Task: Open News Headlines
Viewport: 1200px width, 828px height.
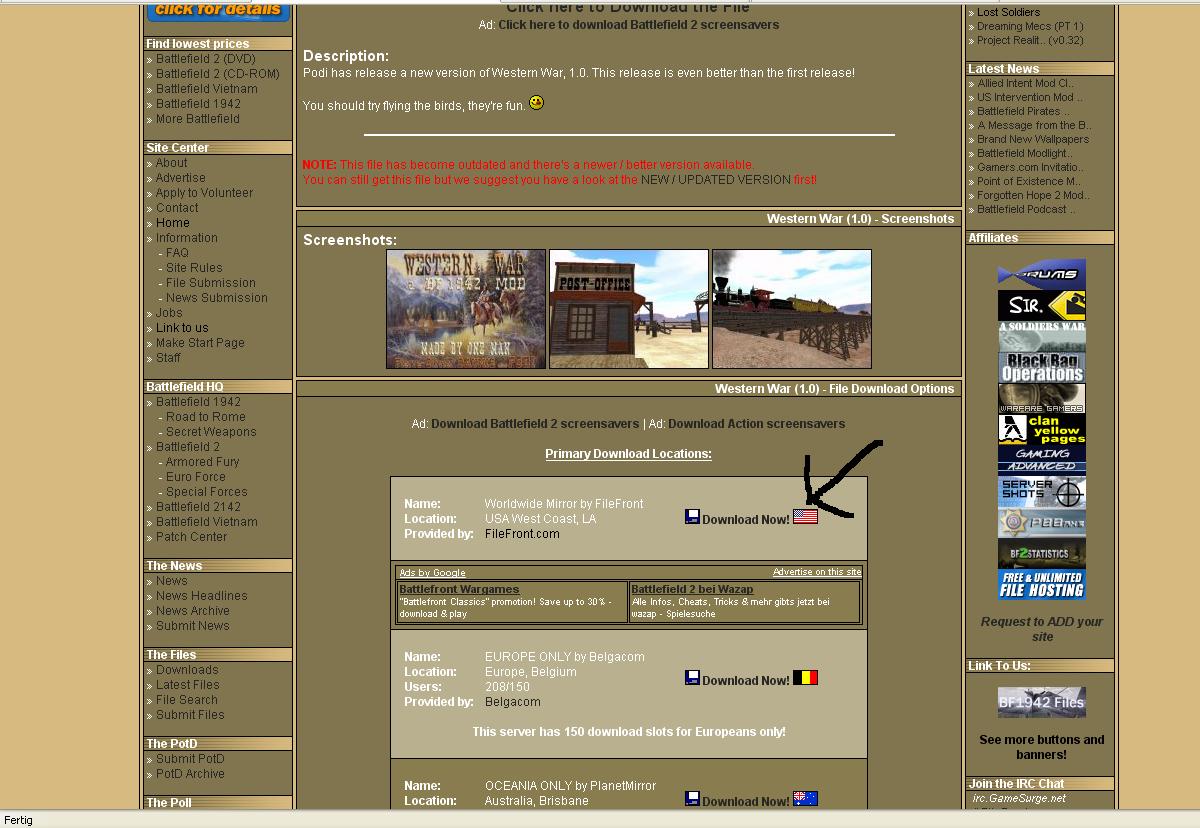Action: click(x=202, y=596)
